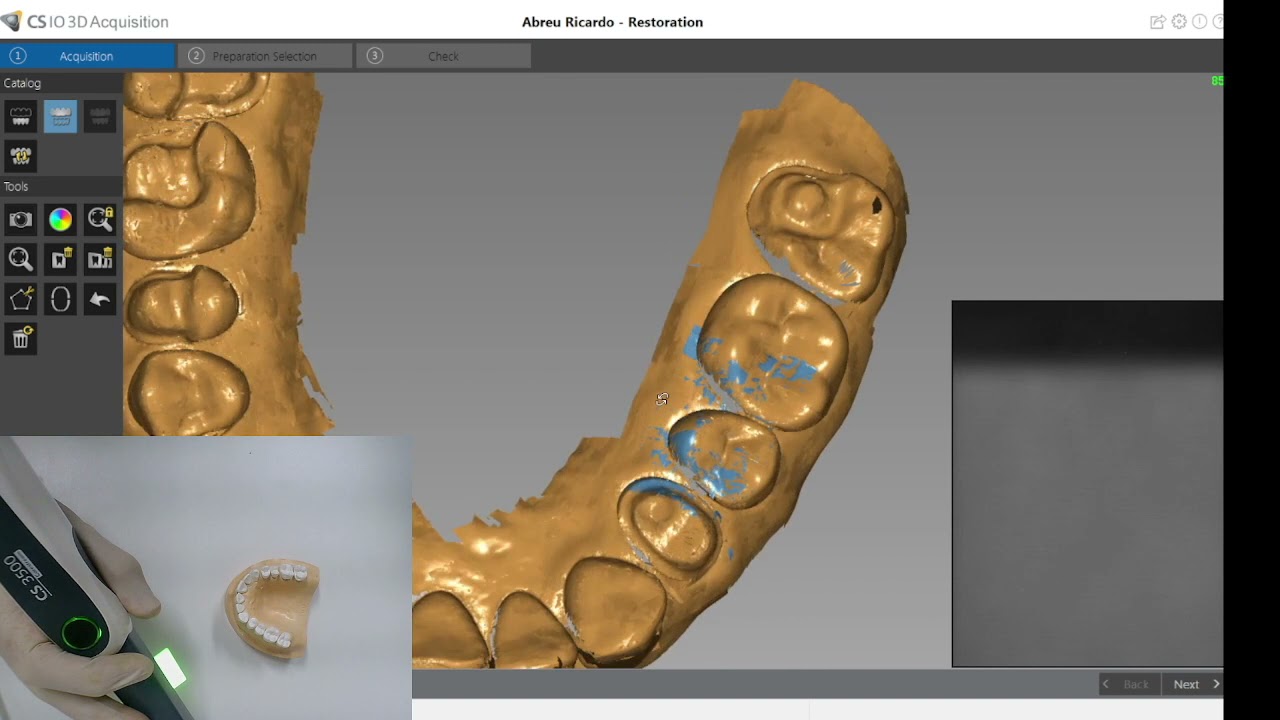
Task: Click the 'Abreu Ricardo - Restoration' title
Action: 612,22
